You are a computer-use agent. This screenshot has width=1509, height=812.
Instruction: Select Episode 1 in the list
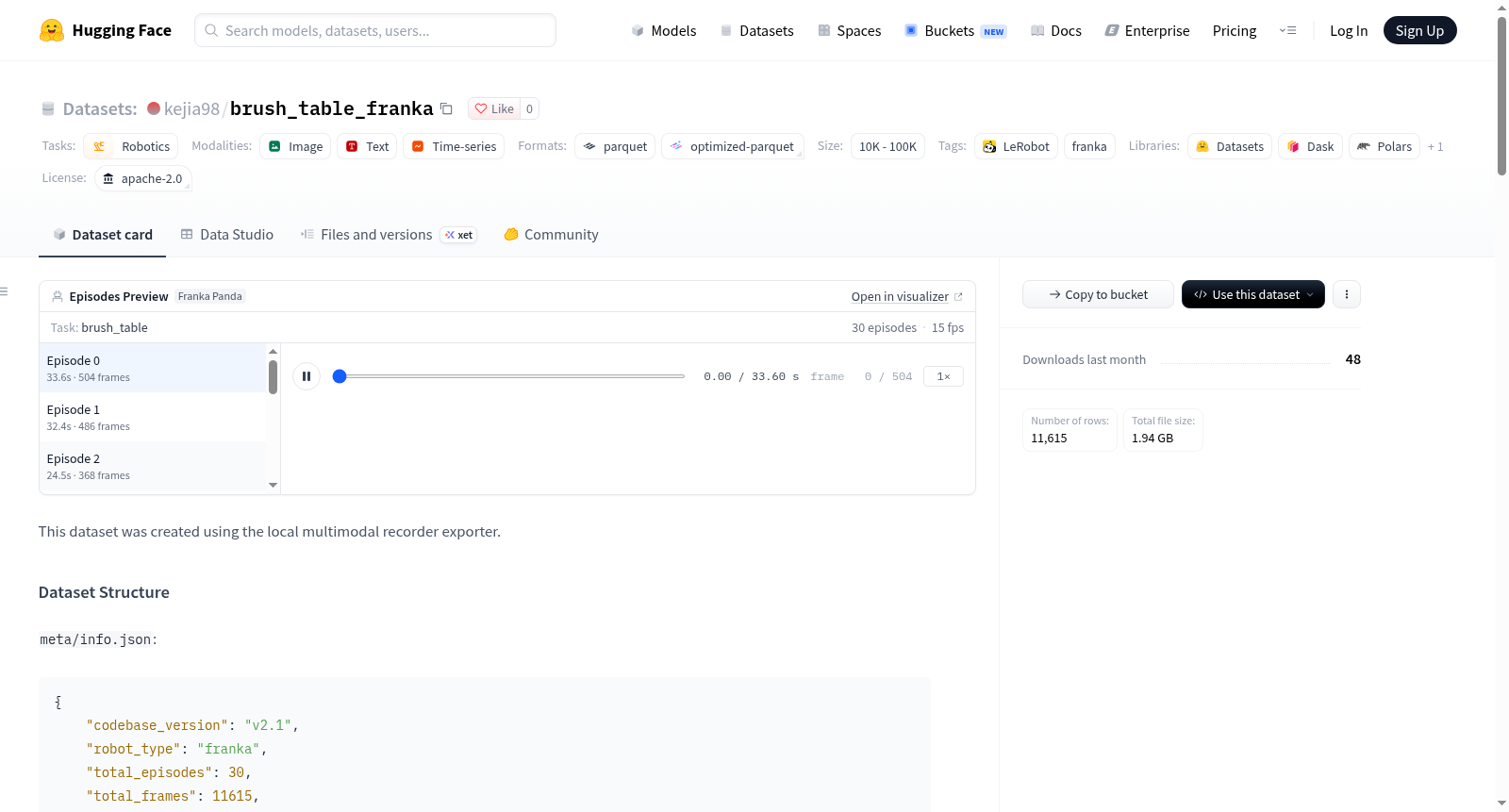[153, 417]
